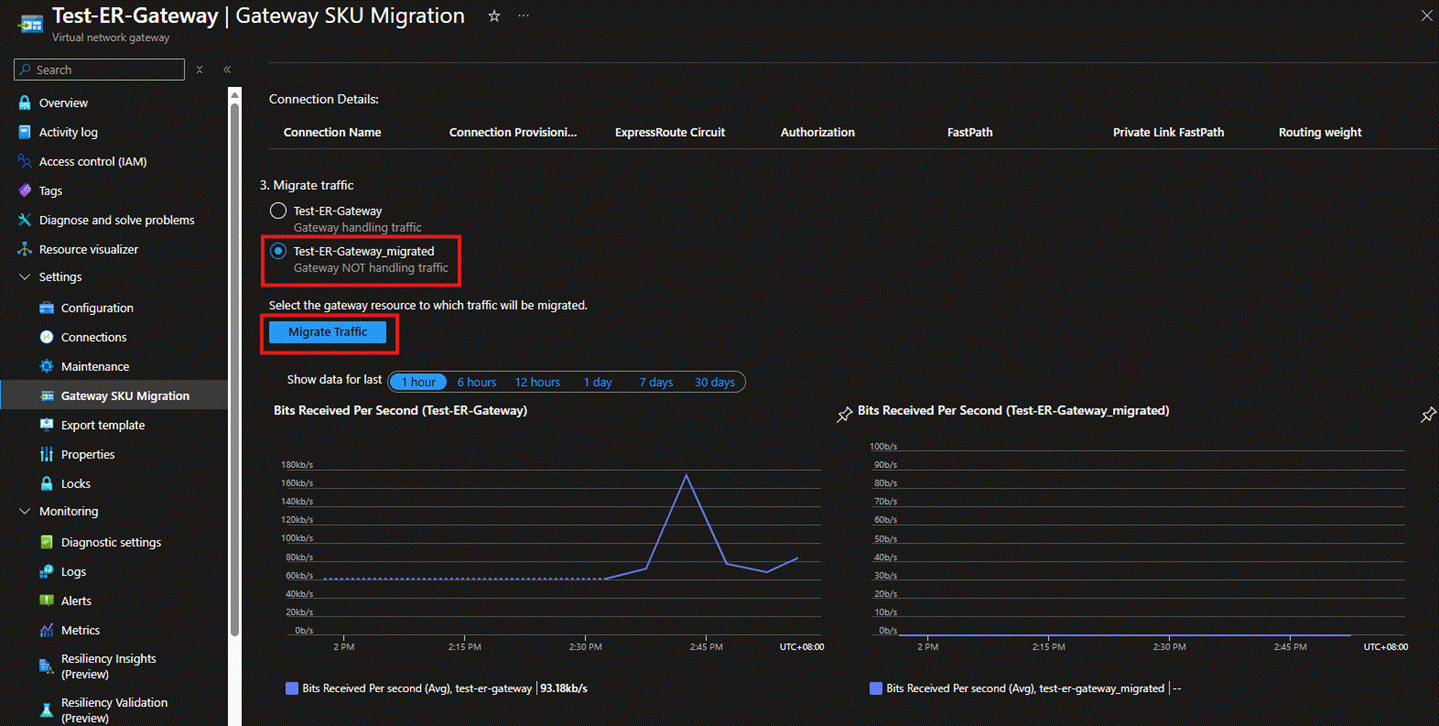Go to Diagnostic settings
Viewport: 1439px width, 726px height.
[110, 542]
